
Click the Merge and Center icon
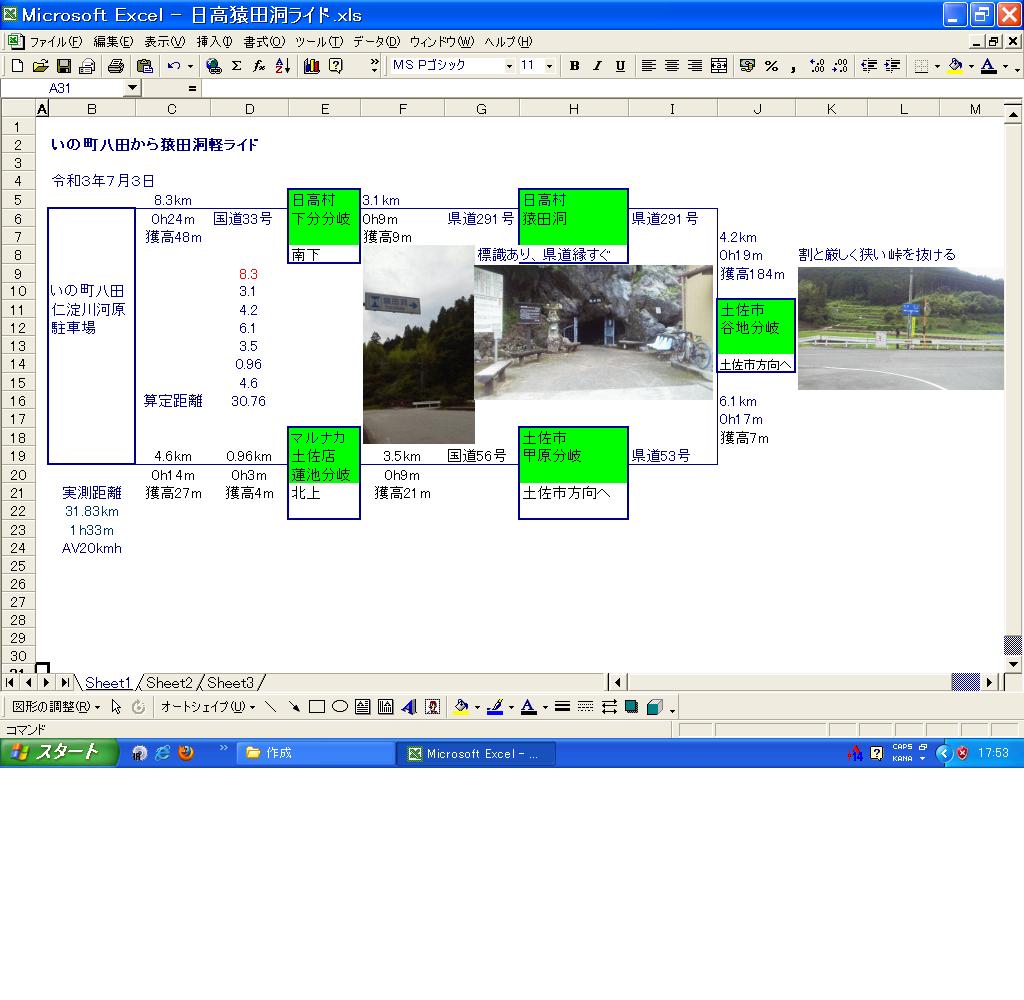click(x=719, y=66)
